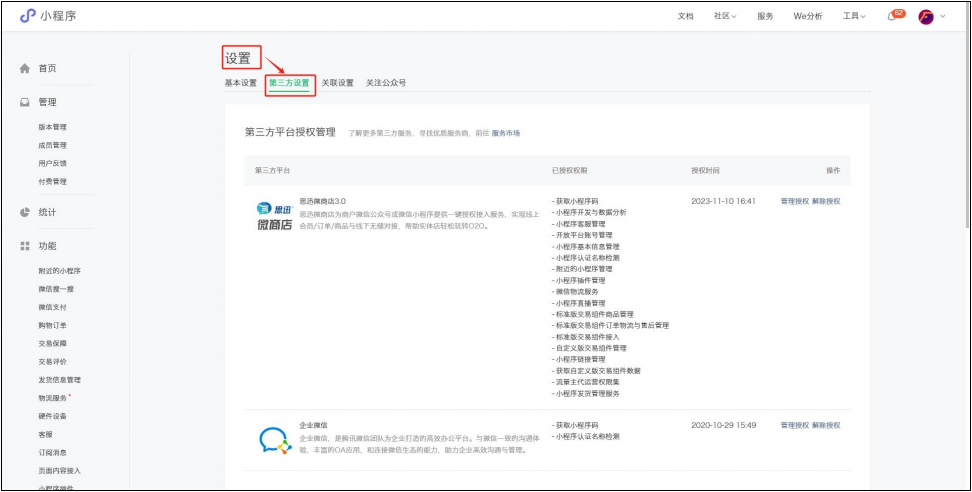Open 微信支付 in sidebar
This screenshot has width=972, height=492.
(52, 307)
